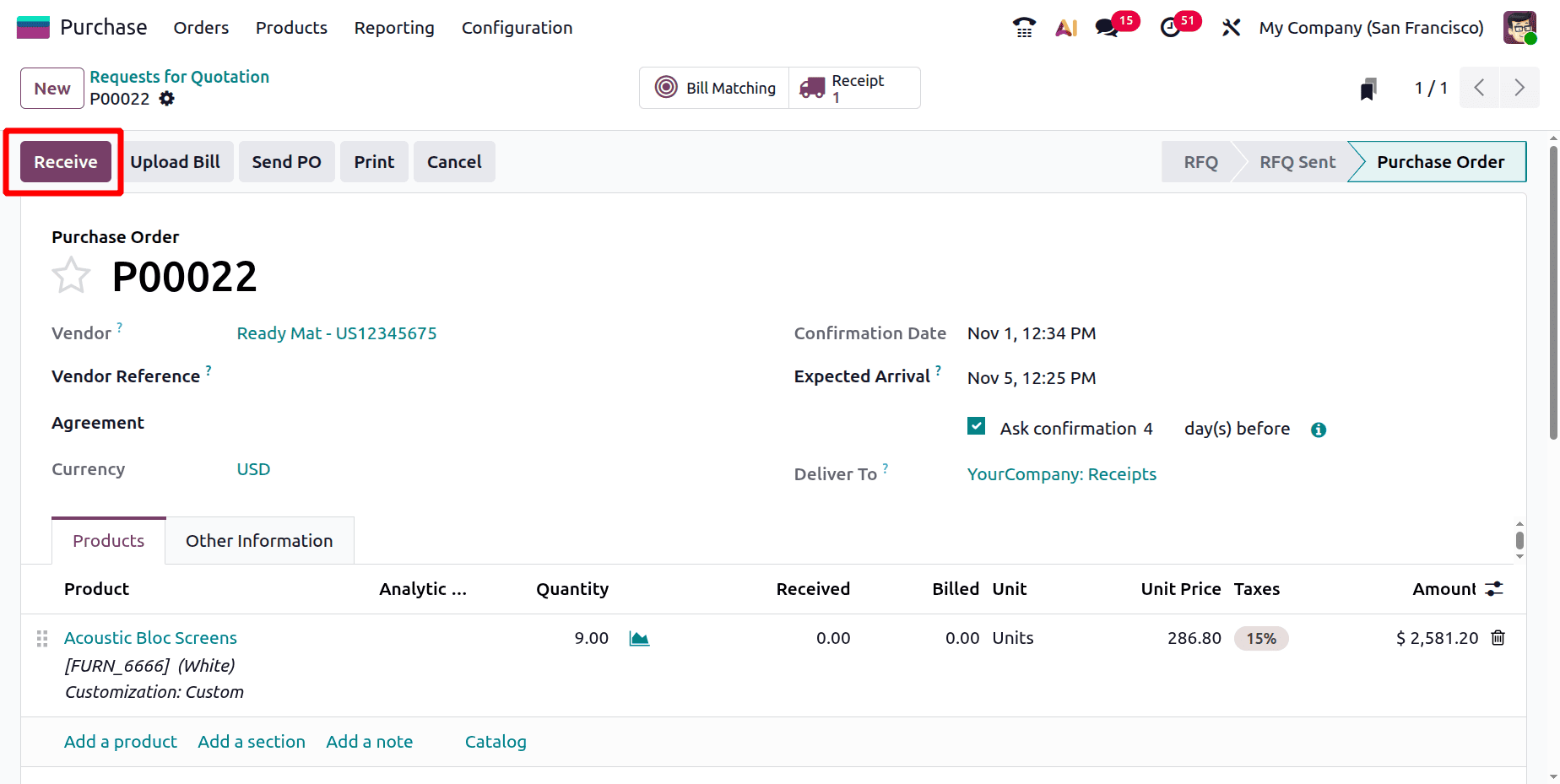Toggle the favorite star on P00022

coord(71,274)
